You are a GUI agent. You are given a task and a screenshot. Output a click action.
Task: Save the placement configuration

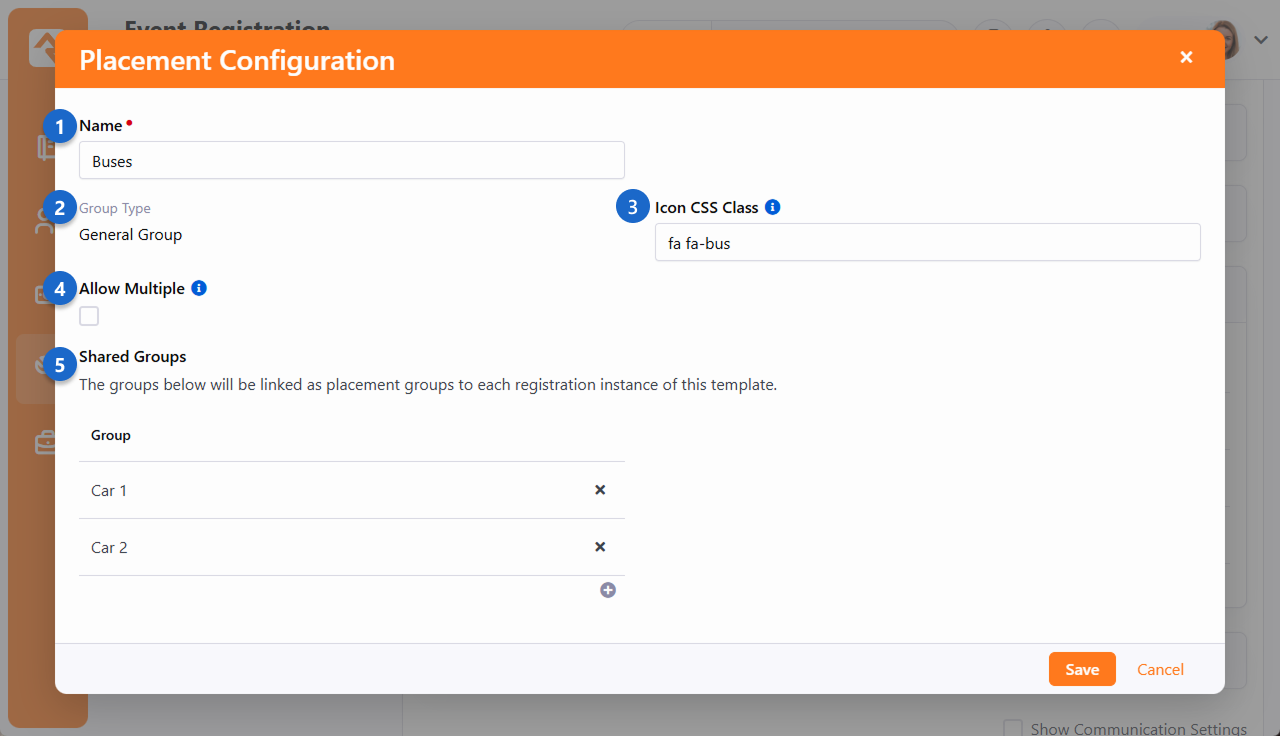click(x=1082, y=670)
